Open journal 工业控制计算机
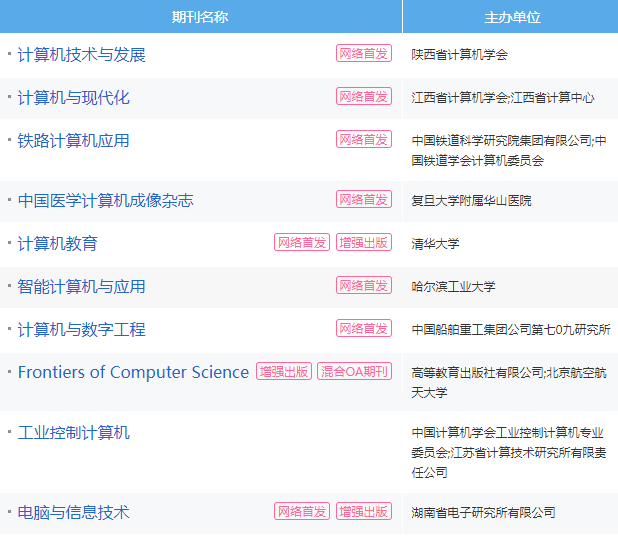The height and width of the screenshot is (537, 618). click(74, 433)
